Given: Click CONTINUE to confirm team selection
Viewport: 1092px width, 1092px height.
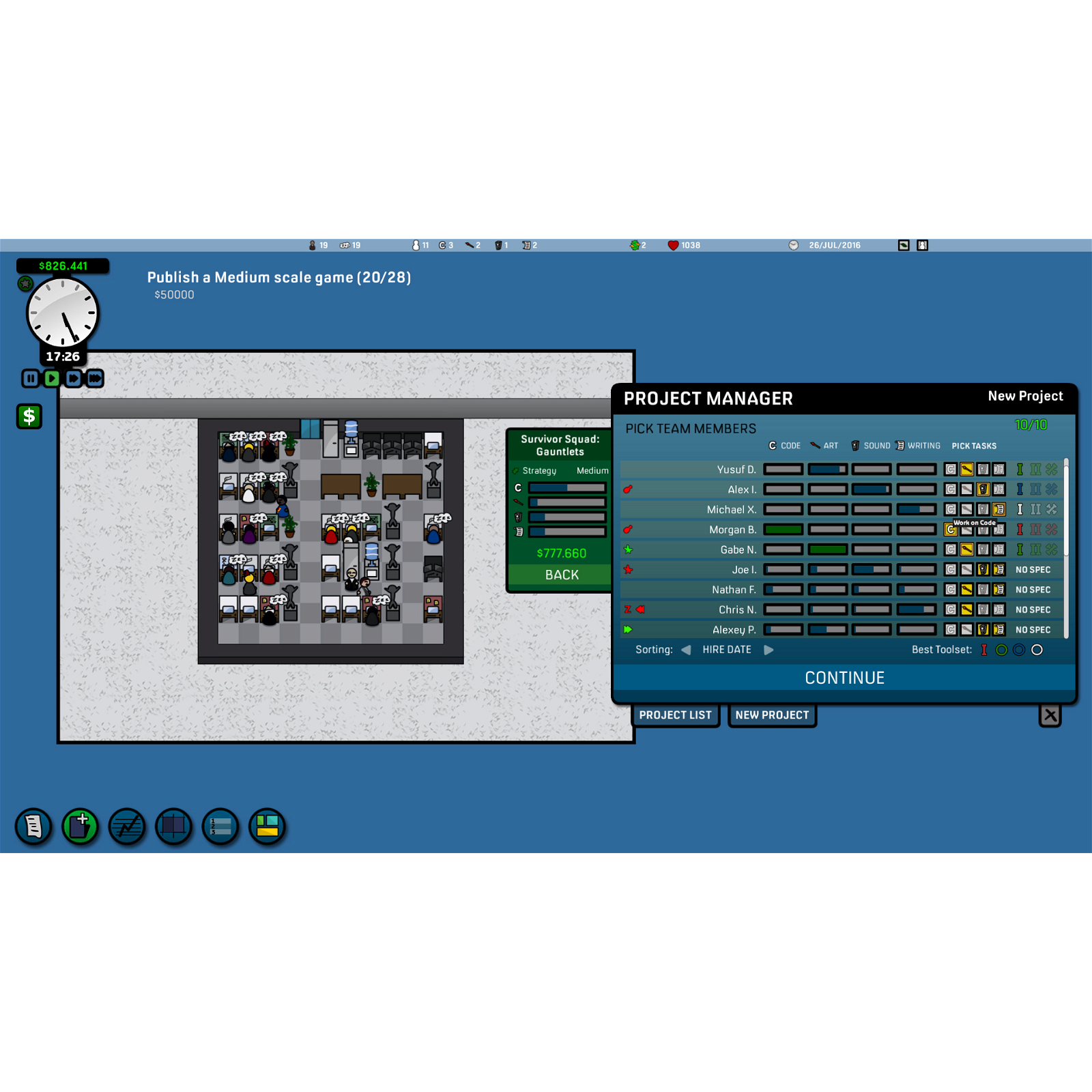Looking at the screenshot, I should [x=845, y=678].
